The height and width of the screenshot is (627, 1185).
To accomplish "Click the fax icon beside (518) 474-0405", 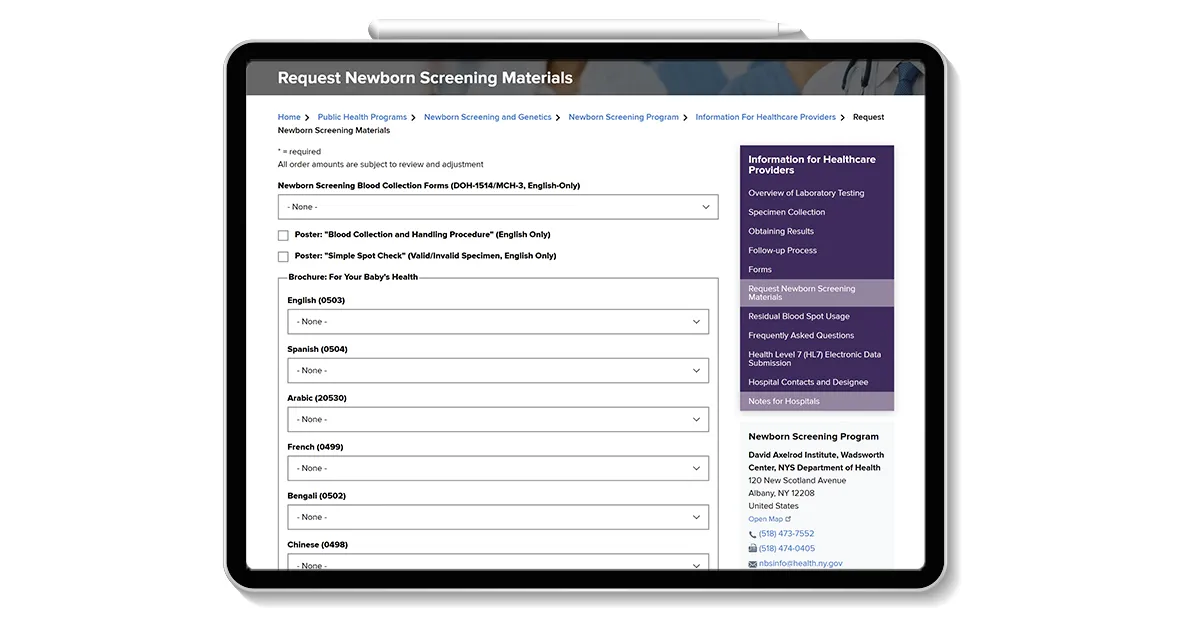I will [752, 549].
